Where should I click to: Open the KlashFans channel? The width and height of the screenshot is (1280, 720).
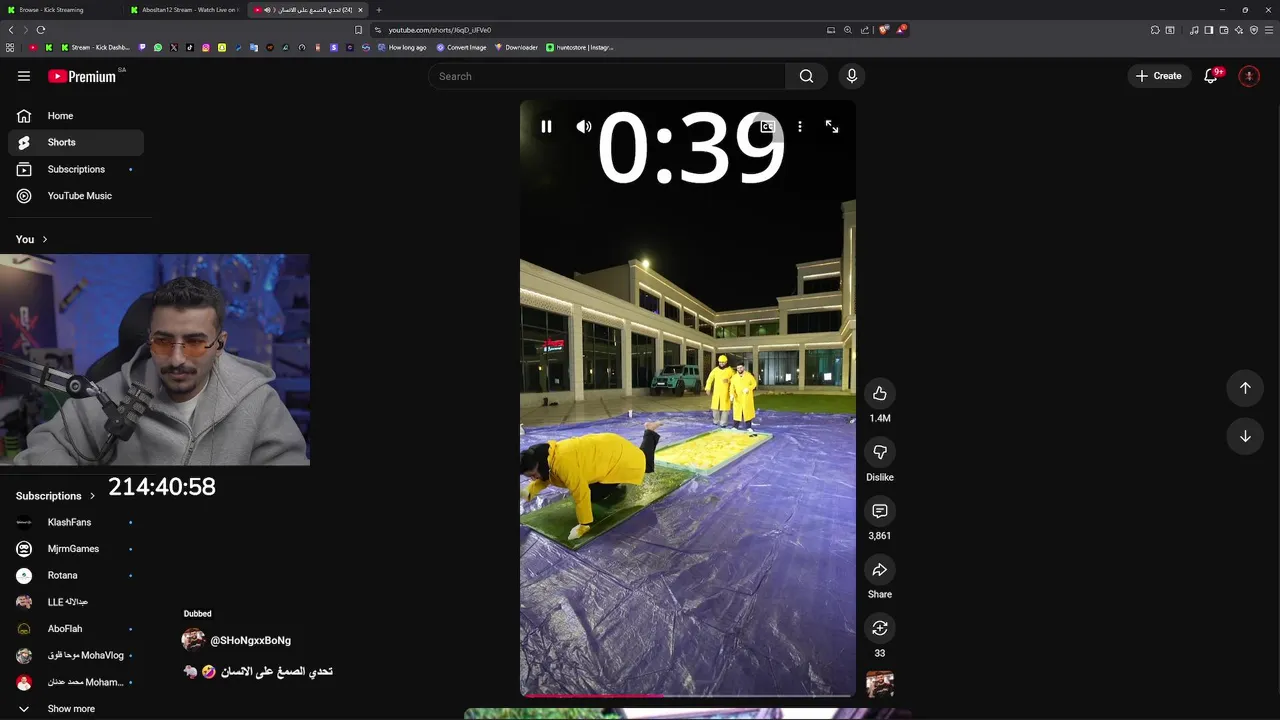click(76, 522)
